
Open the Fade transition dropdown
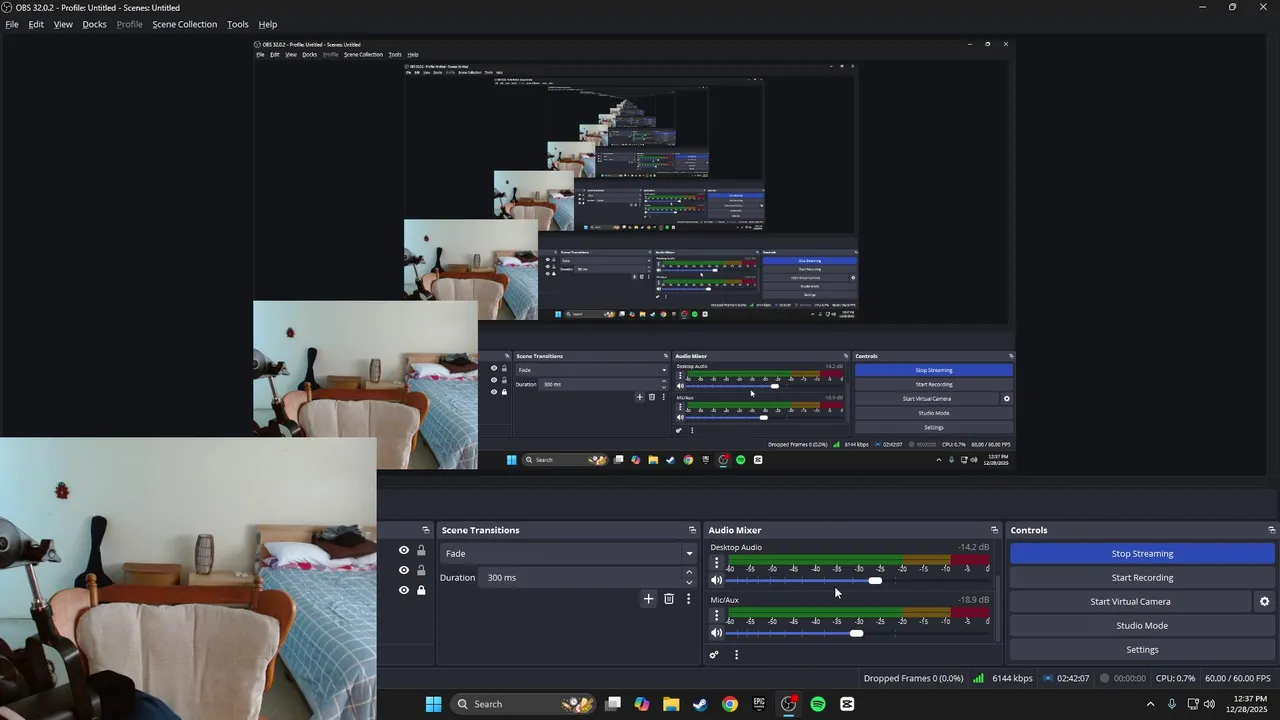pyautogui.click(x=569, y=553)
